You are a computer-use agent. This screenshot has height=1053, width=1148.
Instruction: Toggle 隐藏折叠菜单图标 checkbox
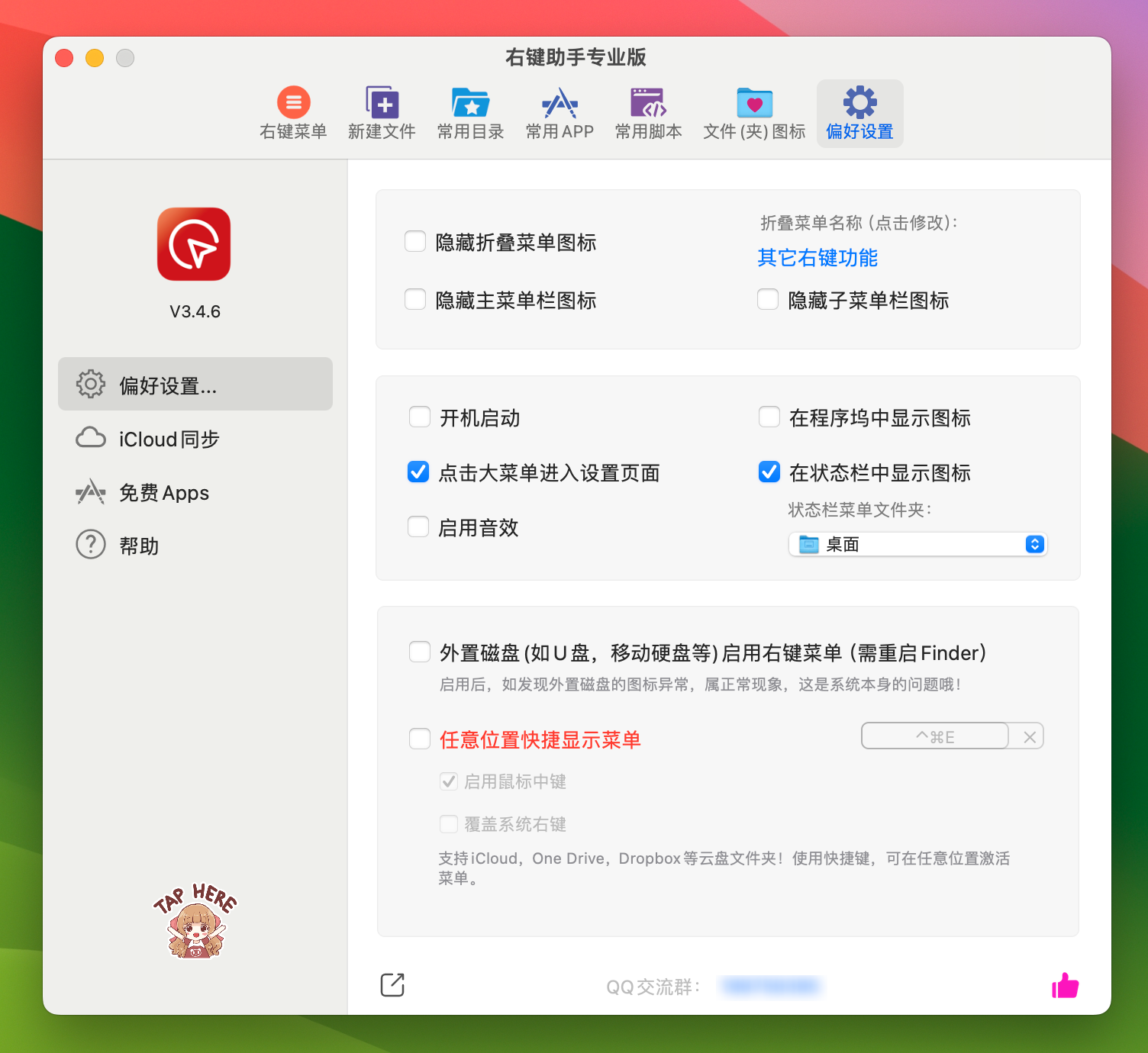point(415,241)
